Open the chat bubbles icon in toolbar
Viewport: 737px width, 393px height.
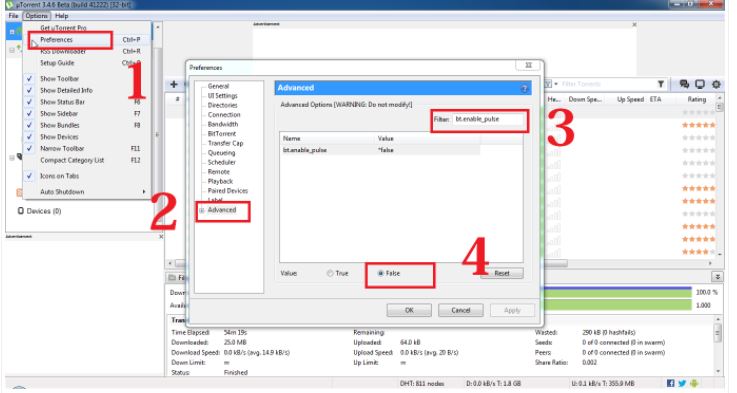click(x=684, y=84)
